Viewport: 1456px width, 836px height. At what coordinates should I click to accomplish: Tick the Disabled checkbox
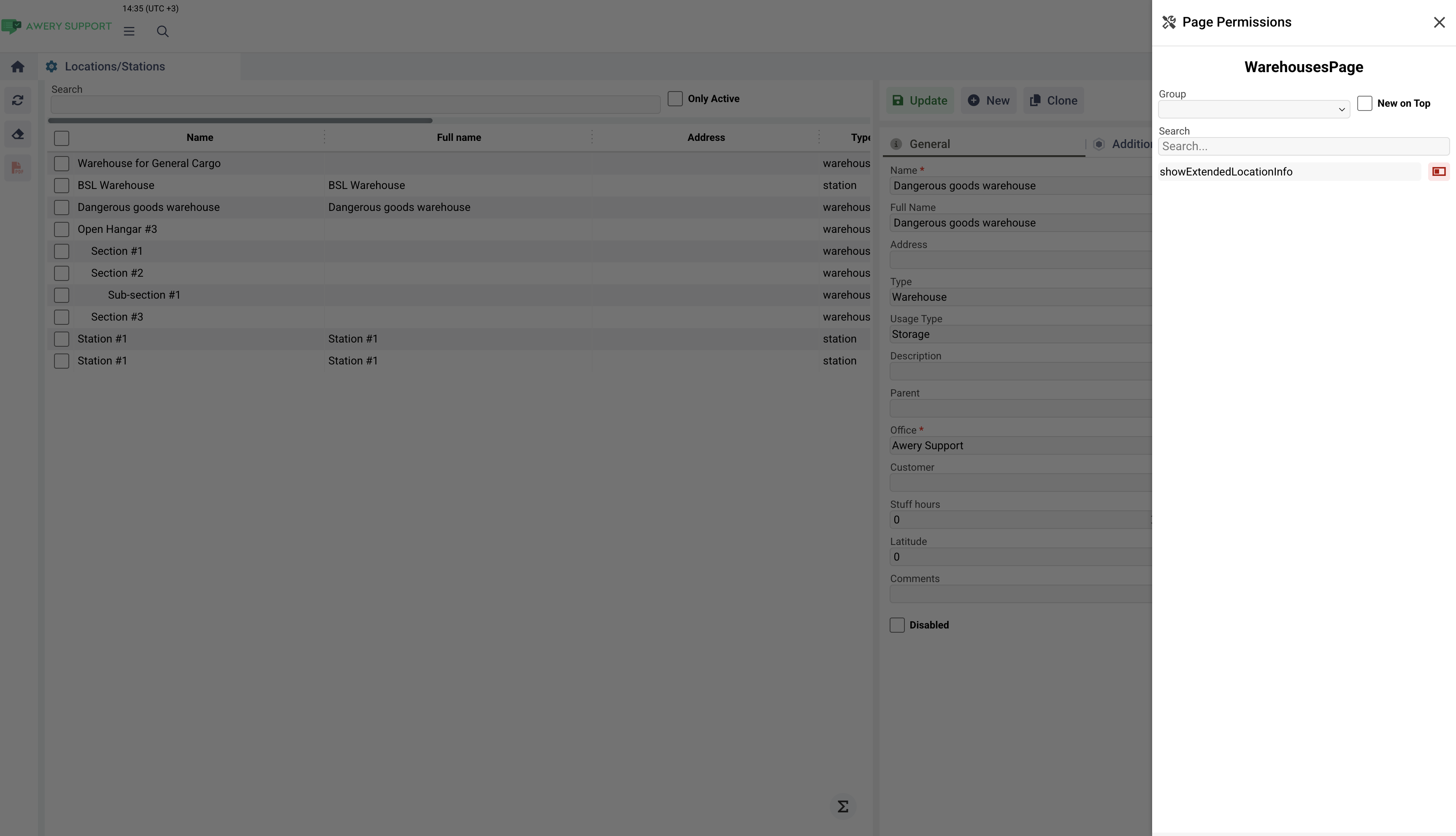897,625
